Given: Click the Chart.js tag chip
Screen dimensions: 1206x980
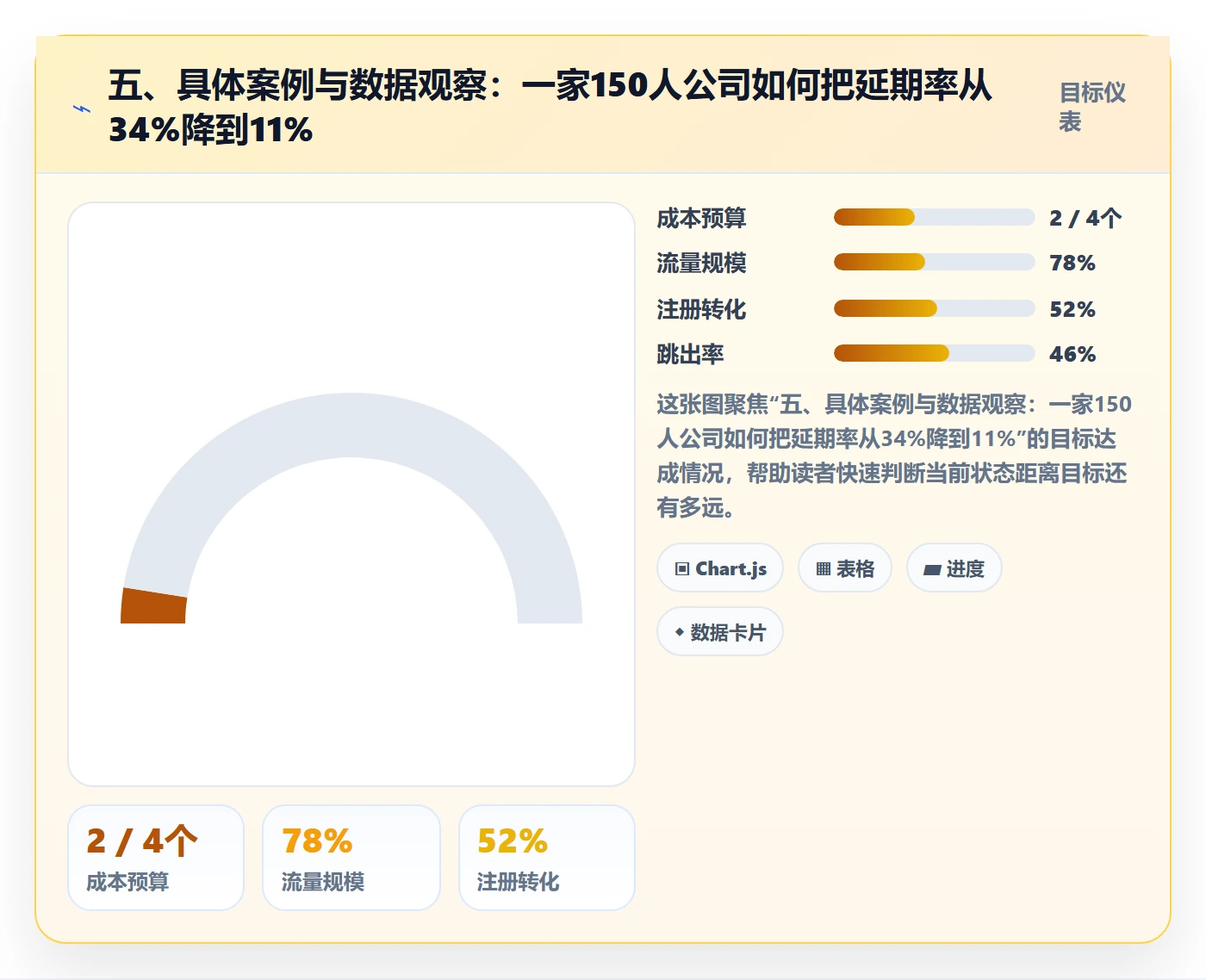Looking at the screenshot, I should [720, 568].
